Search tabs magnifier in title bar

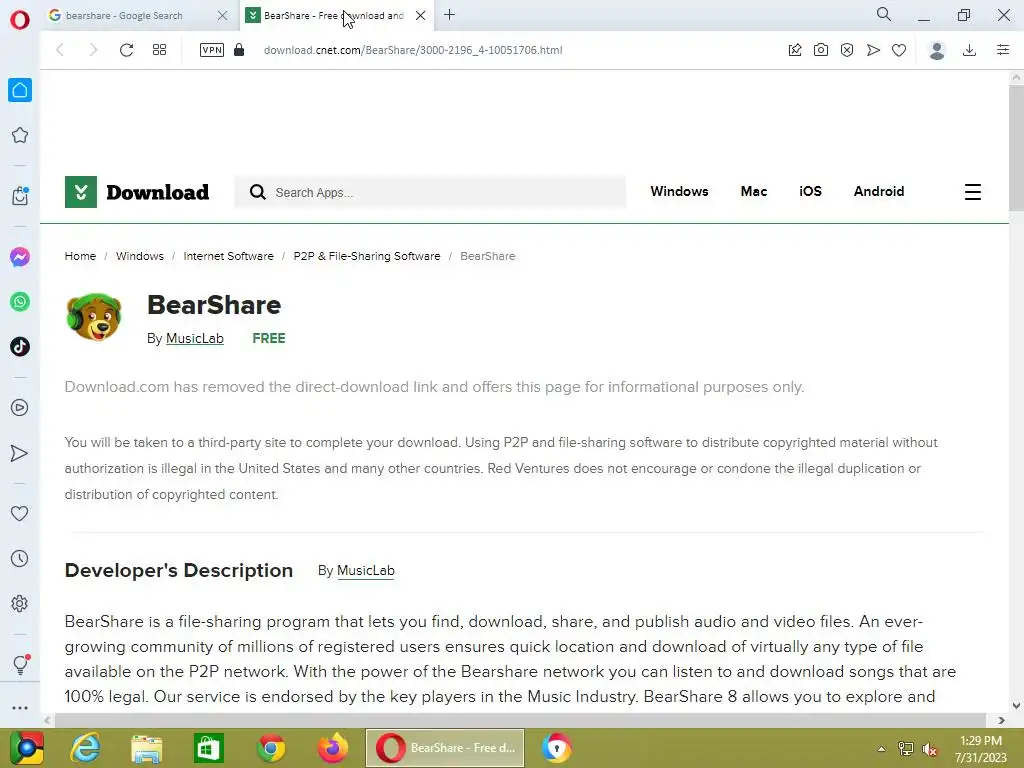click(x=884, y=14)
